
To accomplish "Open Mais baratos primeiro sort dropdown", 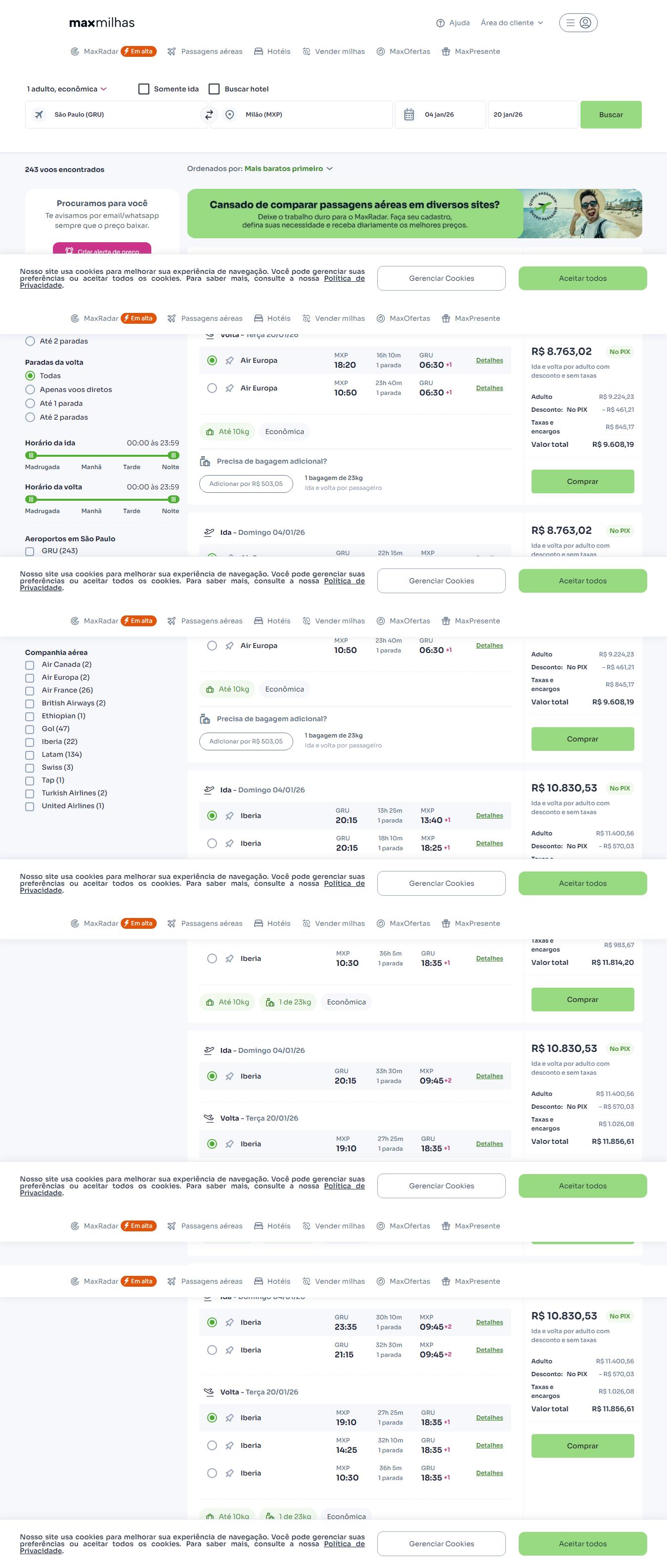I will coord(288,169).
